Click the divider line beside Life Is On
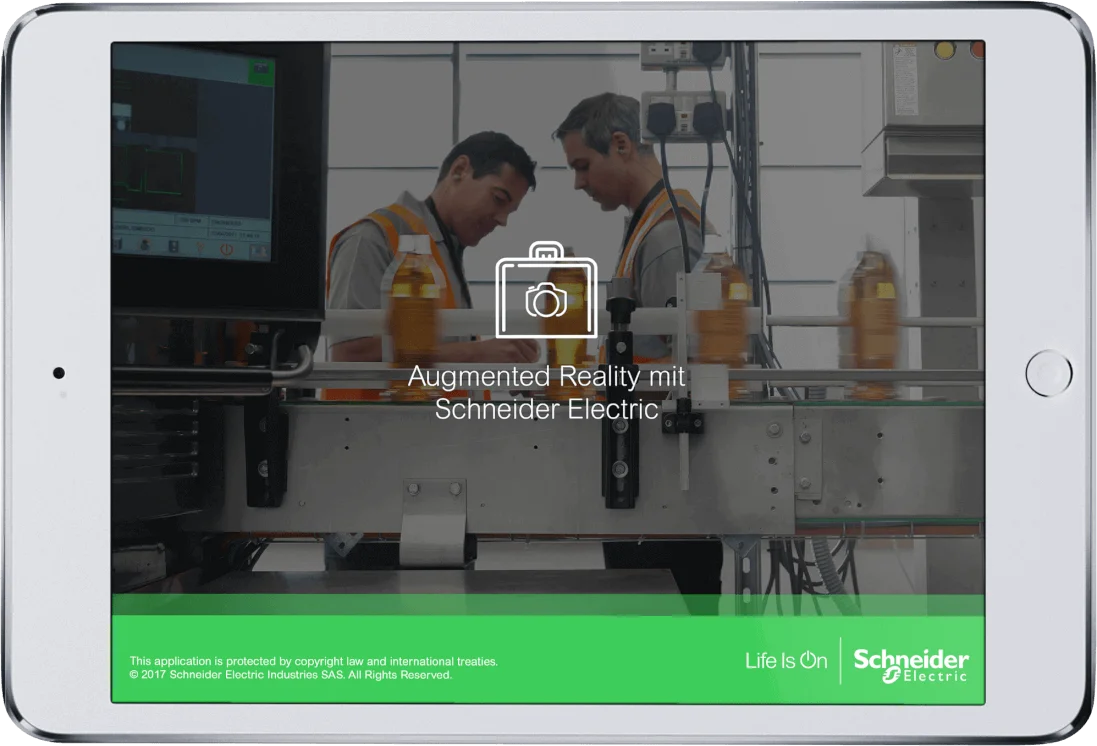This screenshot has width=1097, height=746. 840,661
